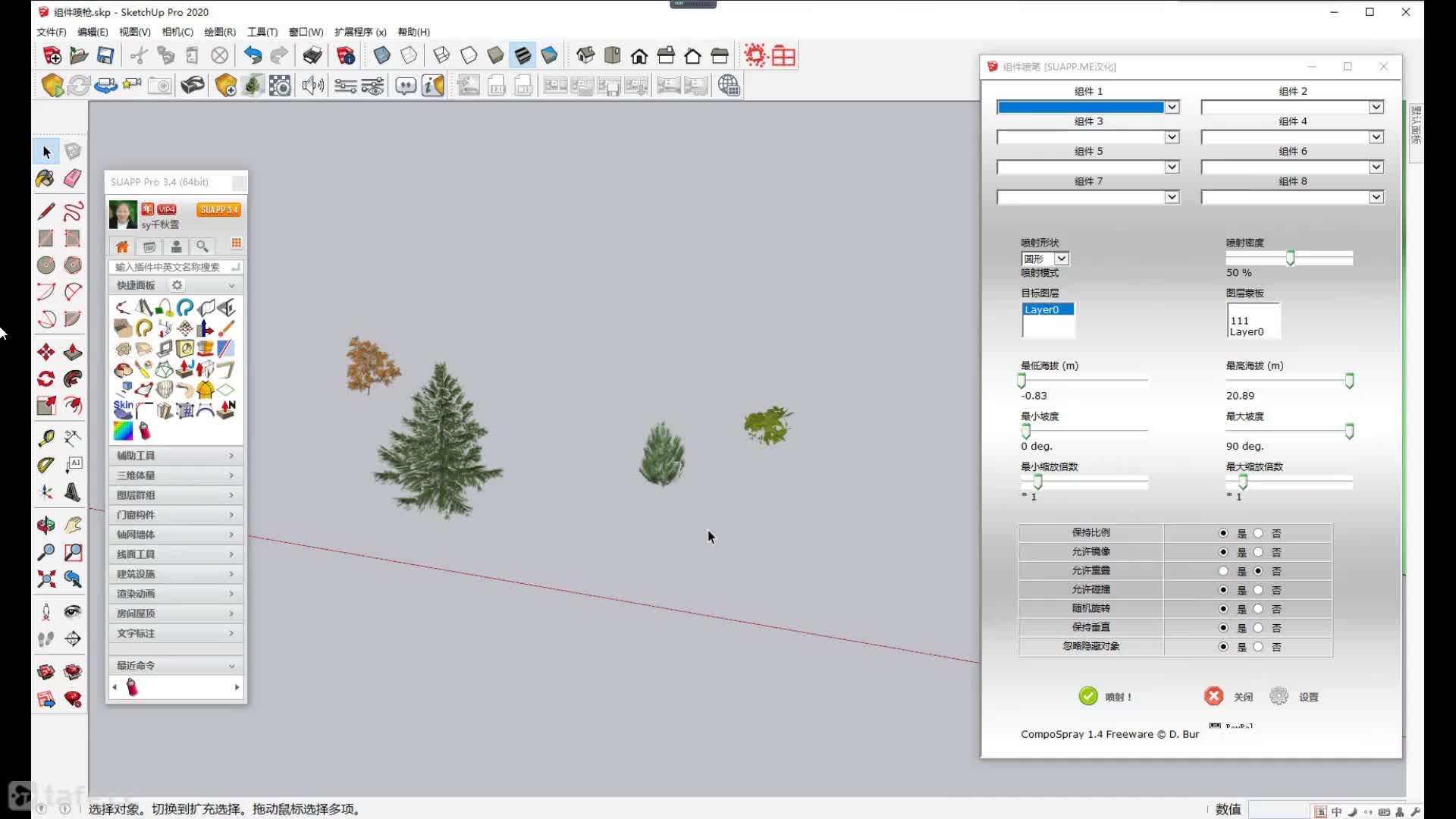This screenshot has width=1456, height=819.
Task: Click SUAPP search magnifier icon
Action: click(x=202, y=247)
